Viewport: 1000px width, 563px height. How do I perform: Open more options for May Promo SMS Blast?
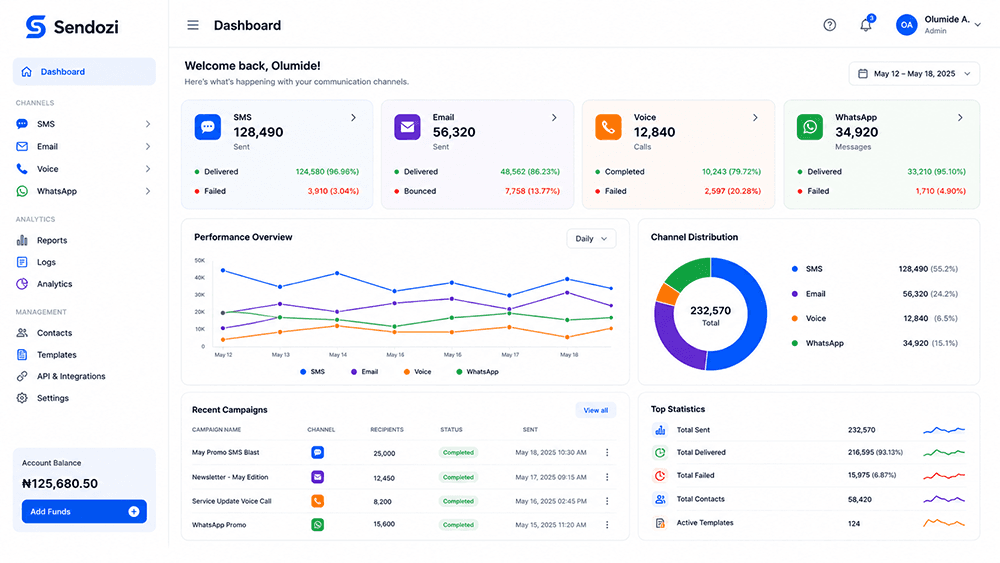coord(607,453)
